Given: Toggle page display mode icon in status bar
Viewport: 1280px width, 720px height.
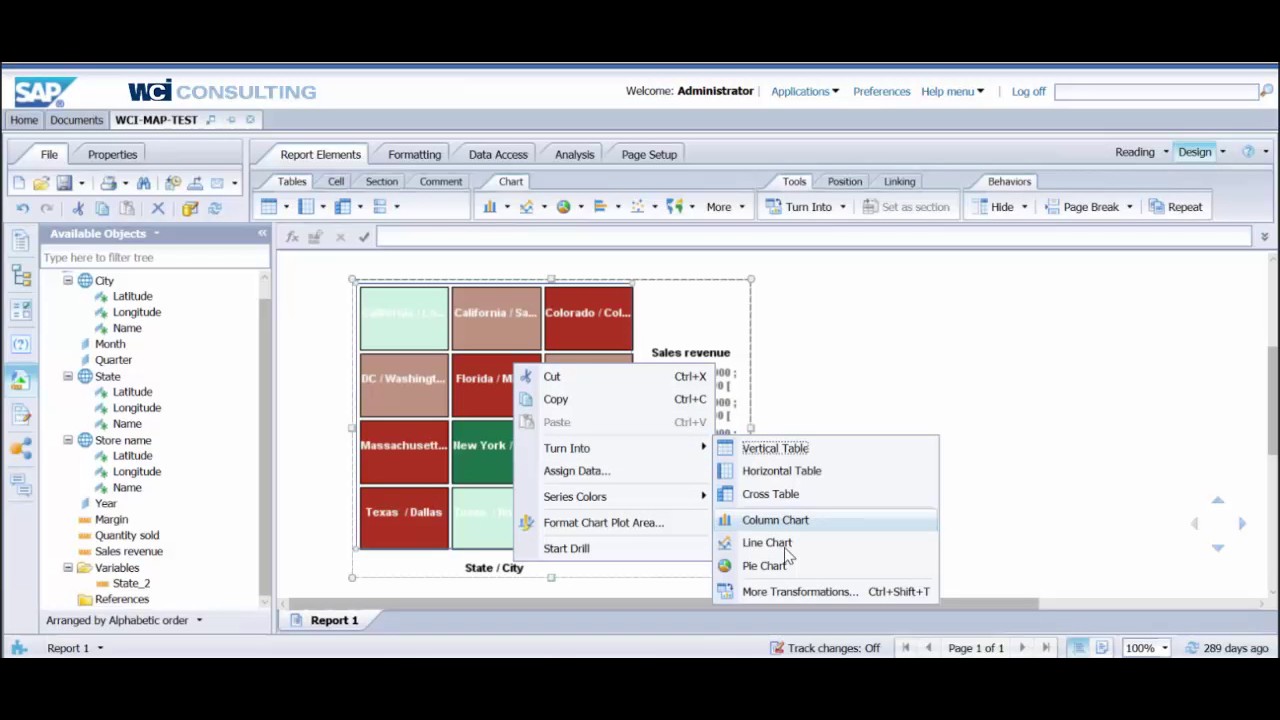Looking at the screenshot, I should [1103, 648].
